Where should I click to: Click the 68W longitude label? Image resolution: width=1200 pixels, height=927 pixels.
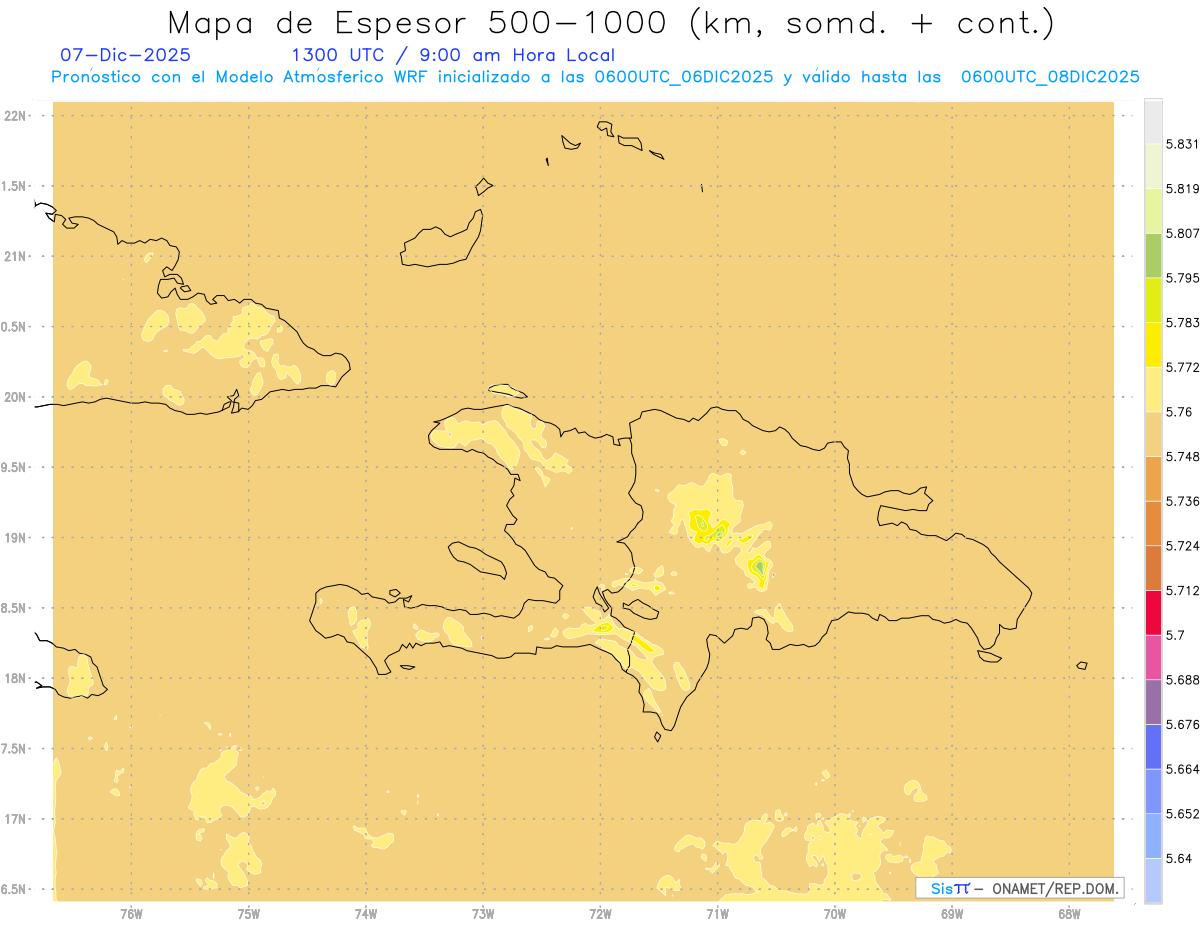[1069, 914]
